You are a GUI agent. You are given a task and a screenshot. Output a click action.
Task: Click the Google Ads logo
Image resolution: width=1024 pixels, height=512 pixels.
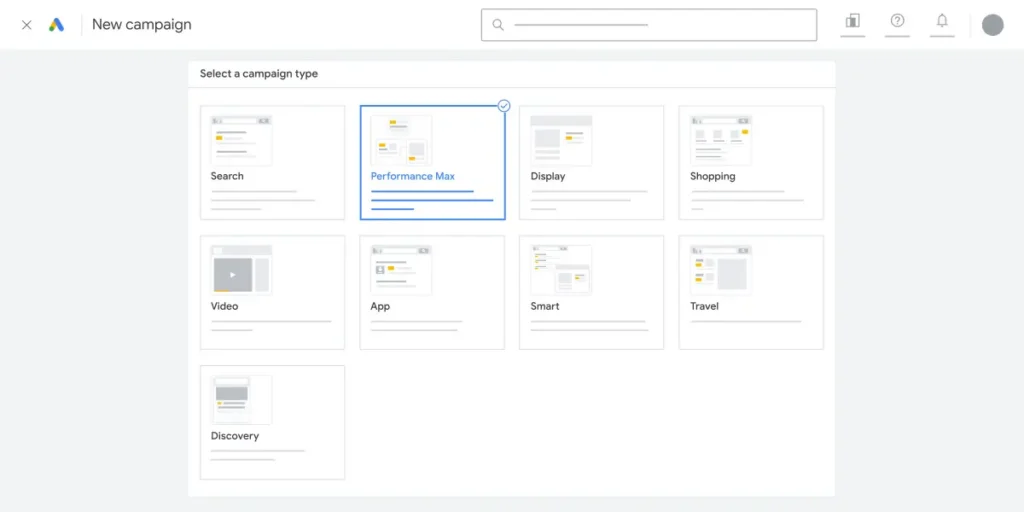57,25
